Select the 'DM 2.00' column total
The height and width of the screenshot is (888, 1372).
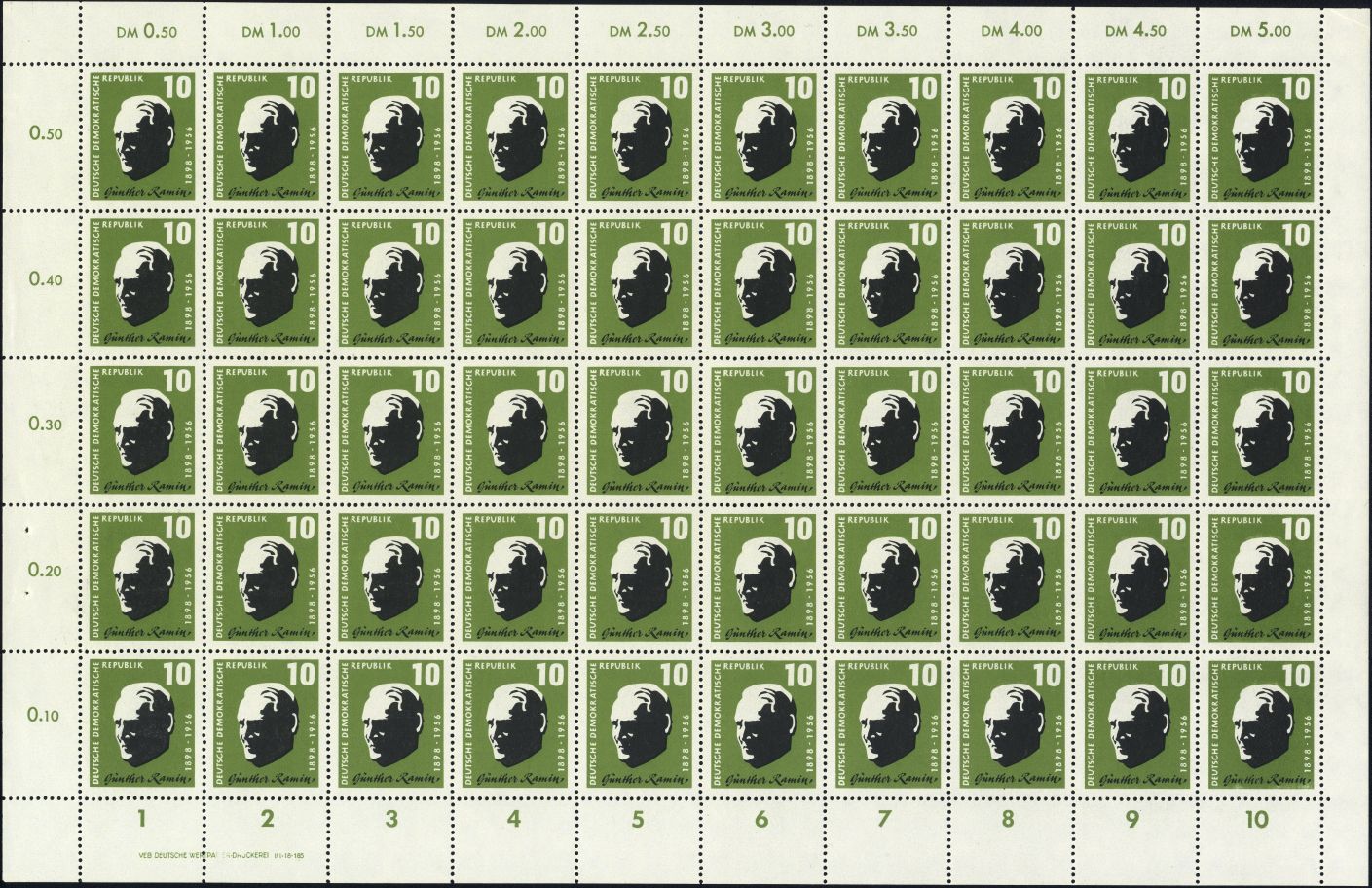click(x=517, y=31)
